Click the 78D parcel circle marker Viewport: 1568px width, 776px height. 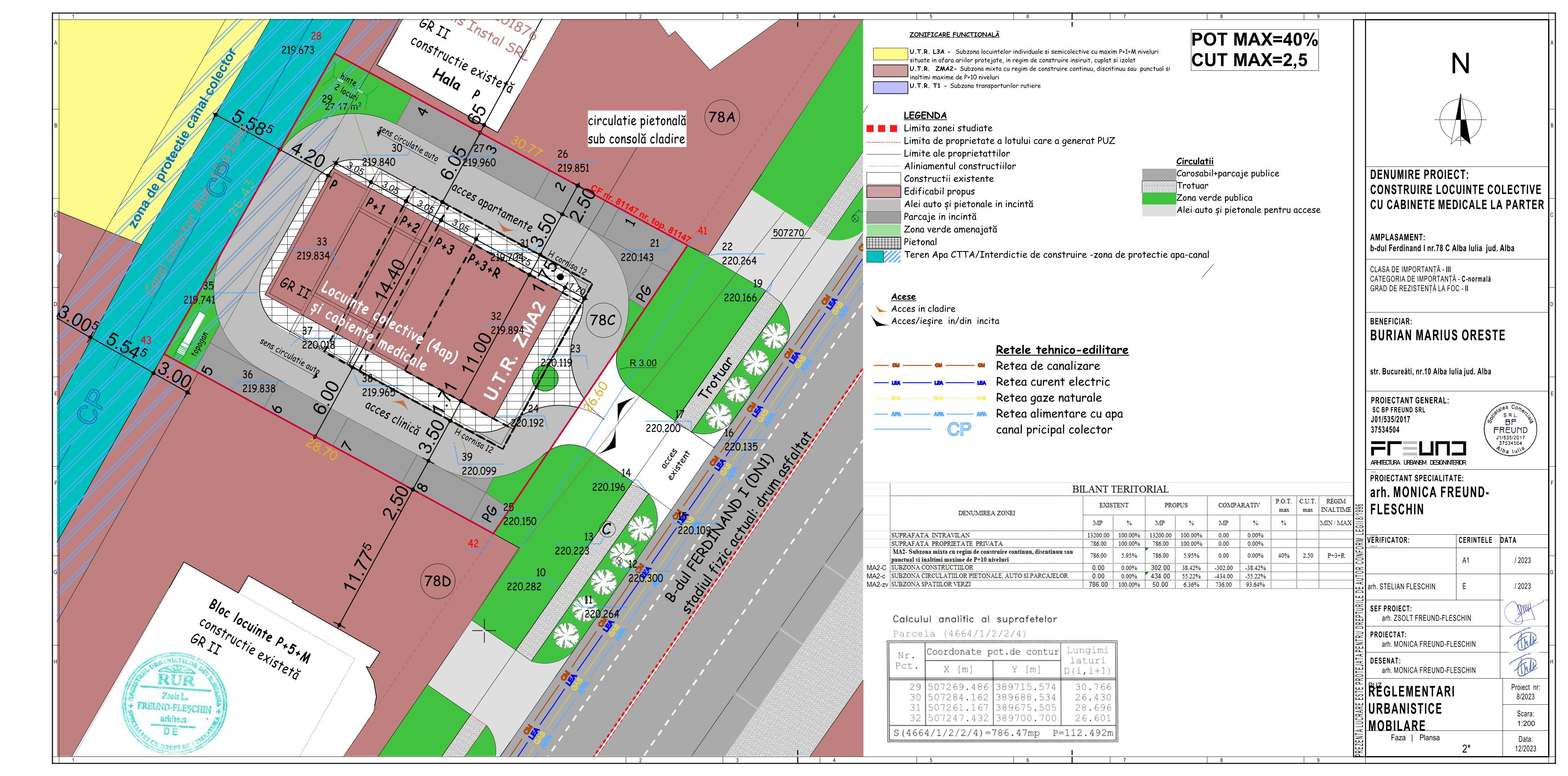point(438,581)
